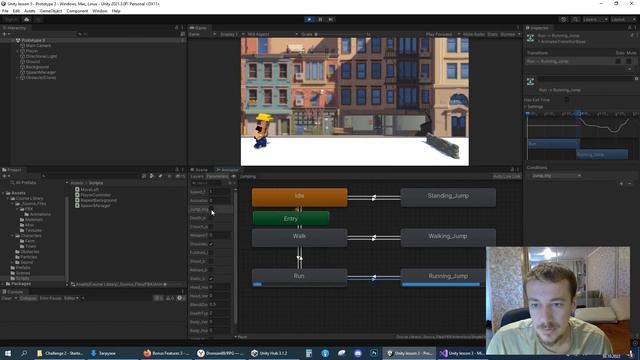Toggle the Crouch_b parameter checkbox
Viewport: 640px width, 360px height.
coord(211,227)
